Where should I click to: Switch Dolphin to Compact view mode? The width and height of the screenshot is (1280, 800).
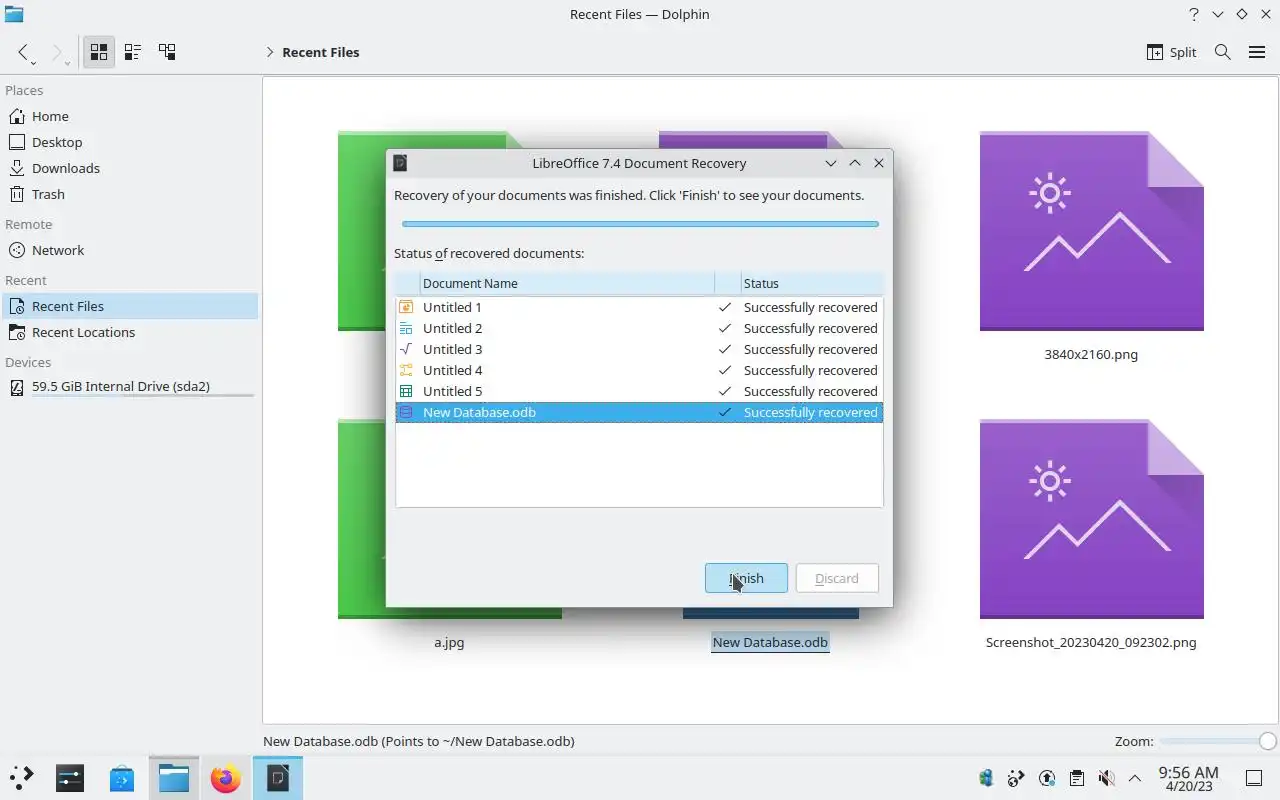coord(133,52)
